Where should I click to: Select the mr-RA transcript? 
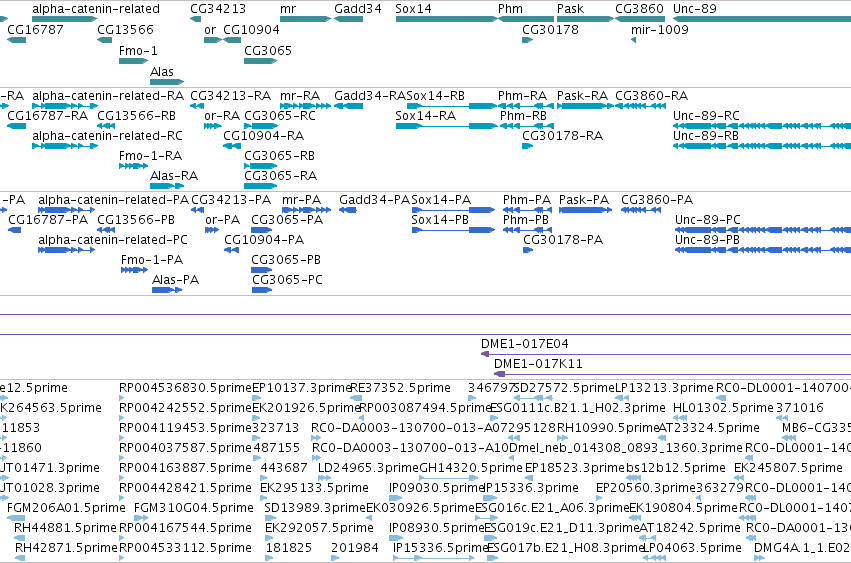pos(306,106)
